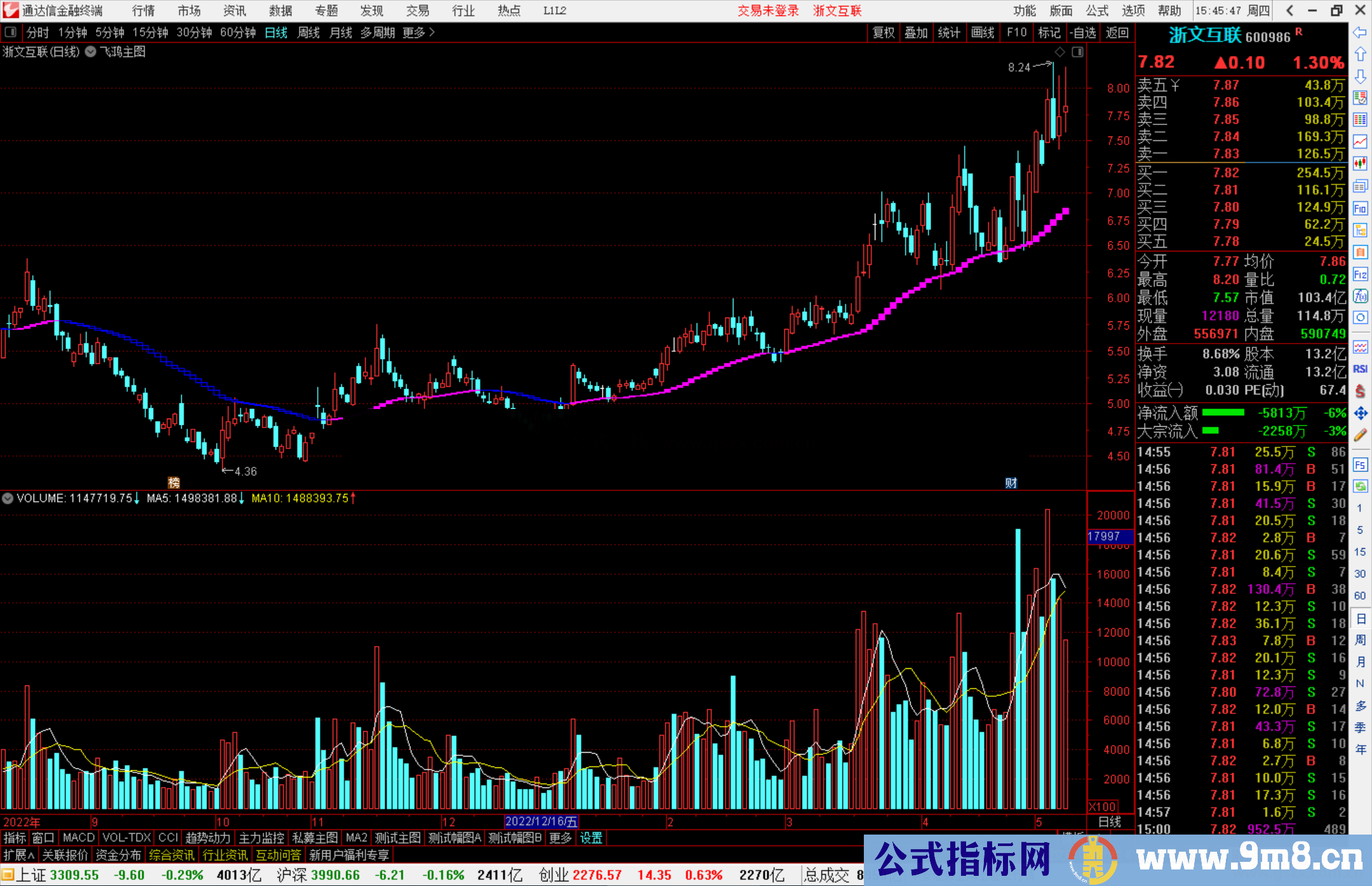Viewport: 1372px width, 886px height.
Task: Click the f(x) formula sidebar icon
Action: tap(1360, 296)
